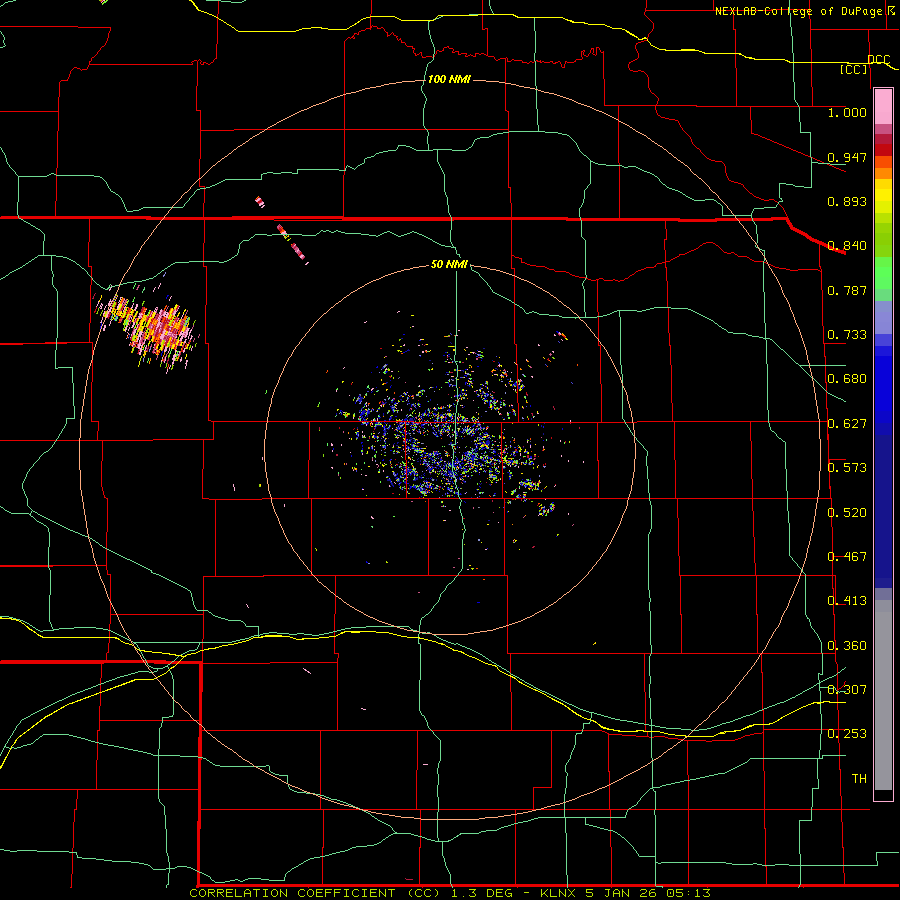Click the 0.787 legend value
Screen dimensions: 900x900
[847, 290]
